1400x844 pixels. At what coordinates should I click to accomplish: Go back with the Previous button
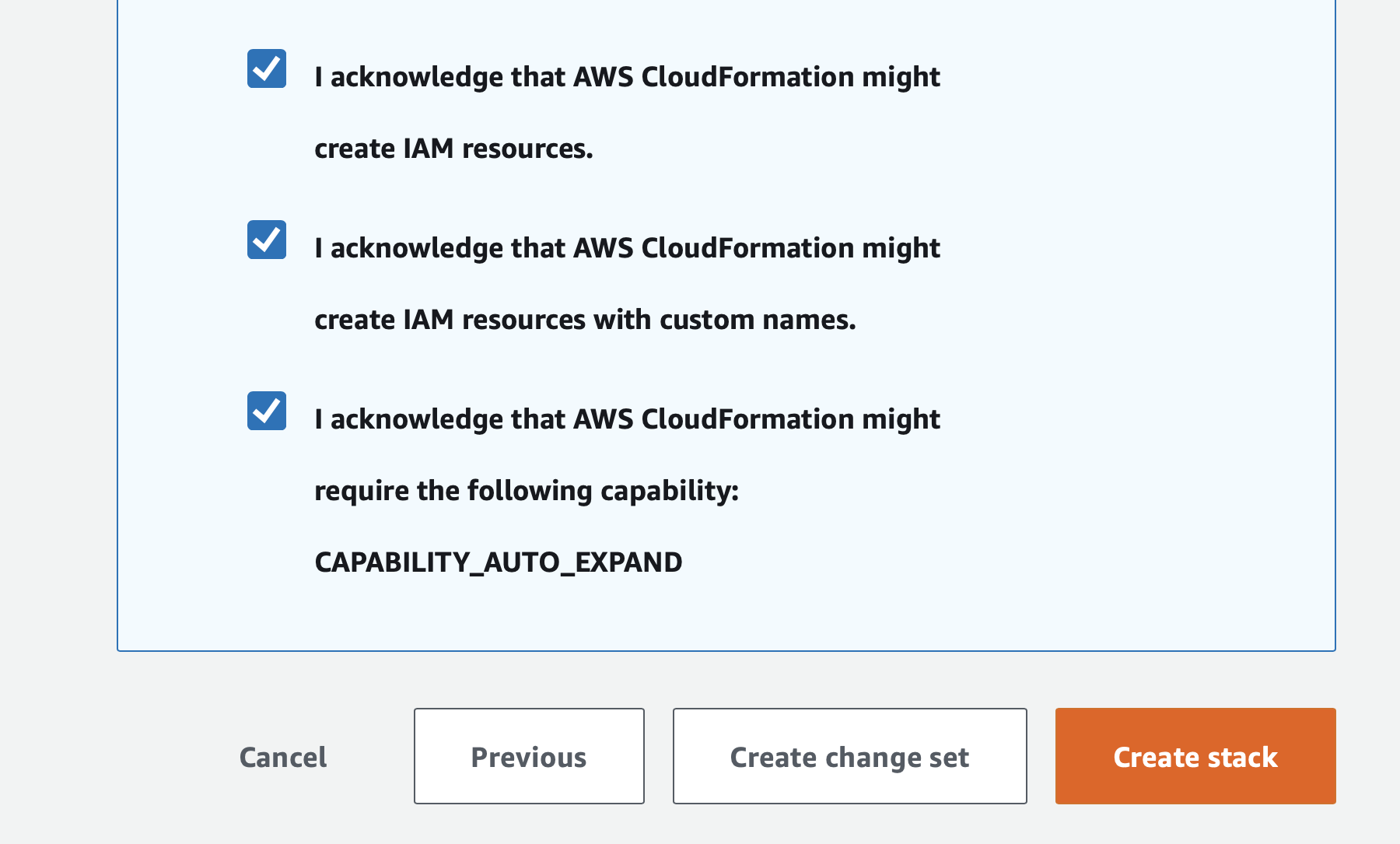[529, 756]
